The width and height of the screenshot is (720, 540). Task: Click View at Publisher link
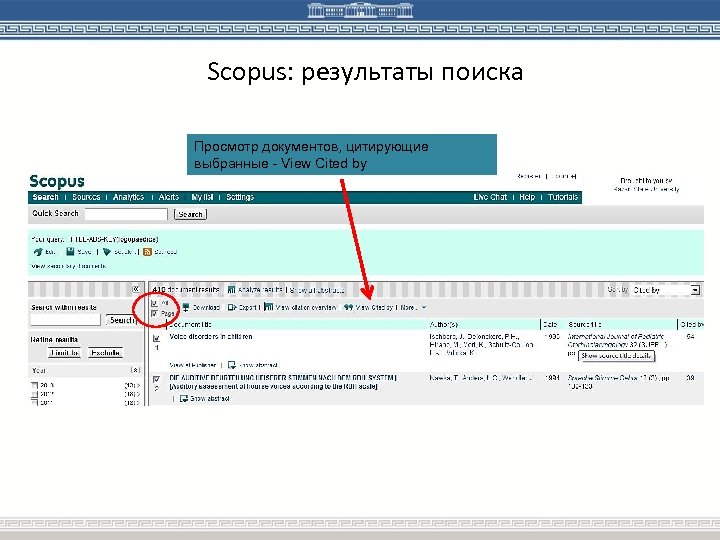[x=192, y=366]
